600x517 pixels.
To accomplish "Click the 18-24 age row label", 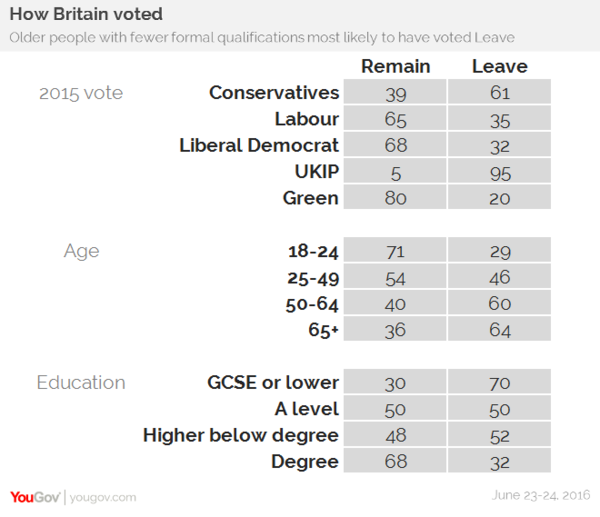I will 313,251.
